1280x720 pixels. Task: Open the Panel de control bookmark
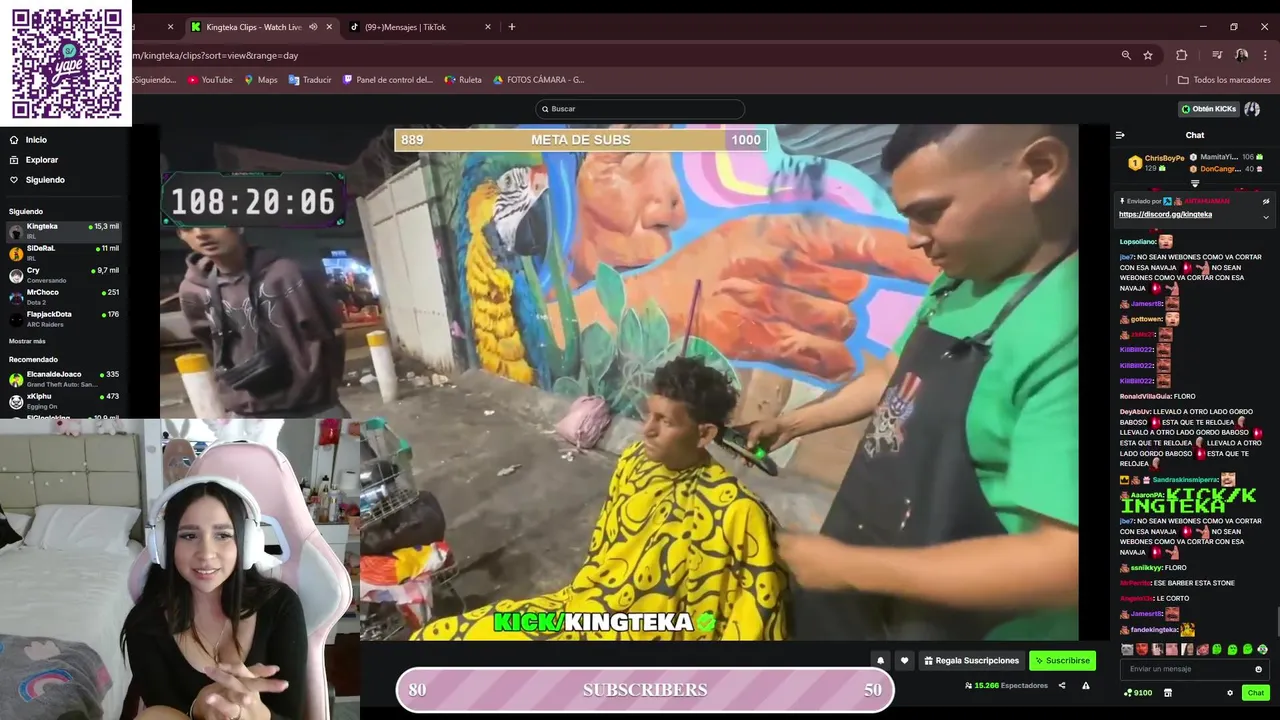[388, 80]
